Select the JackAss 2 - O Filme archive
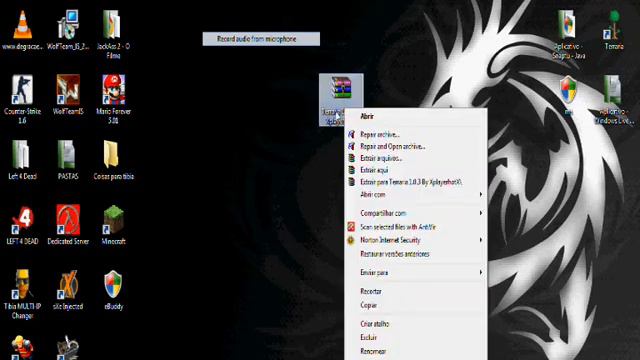The height and width of the screenshot is (360, 640). tap(113, 24)
